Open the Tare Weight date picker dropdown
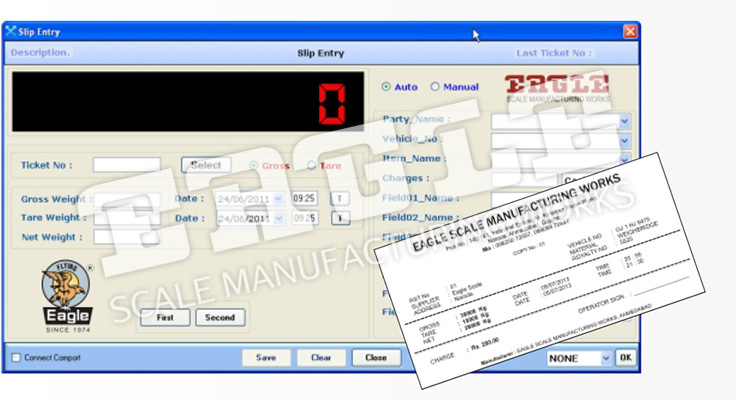 point(278,218)
